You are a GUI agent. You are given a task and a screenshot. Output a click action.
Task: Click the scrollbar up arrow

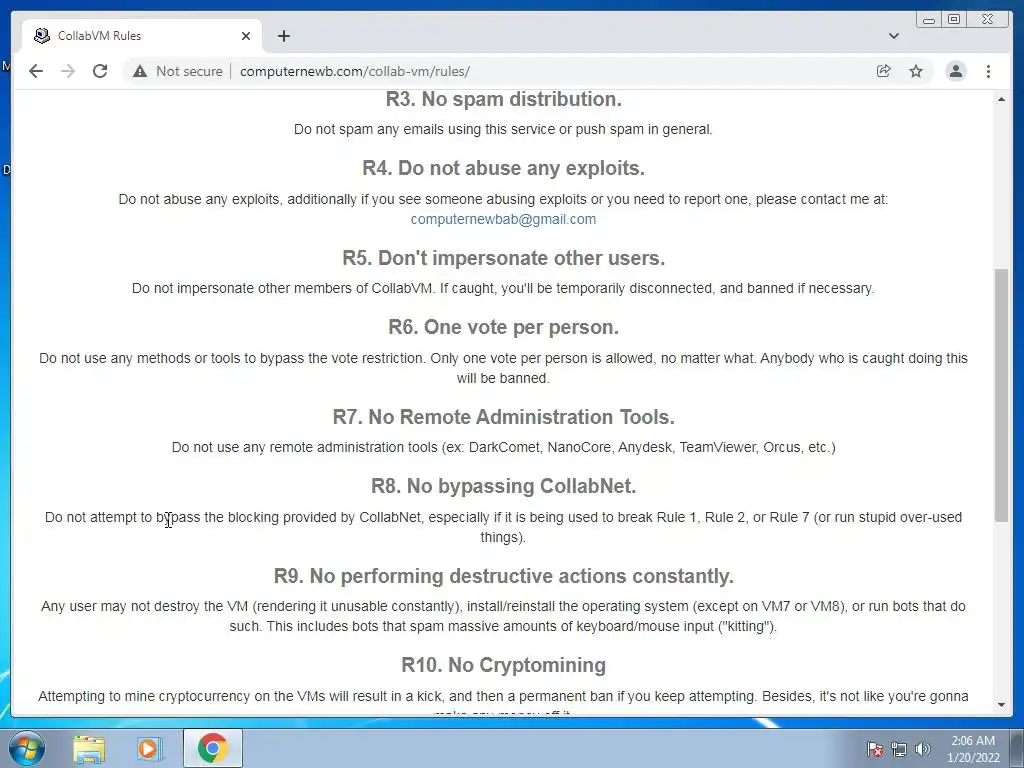(1001, 99)
